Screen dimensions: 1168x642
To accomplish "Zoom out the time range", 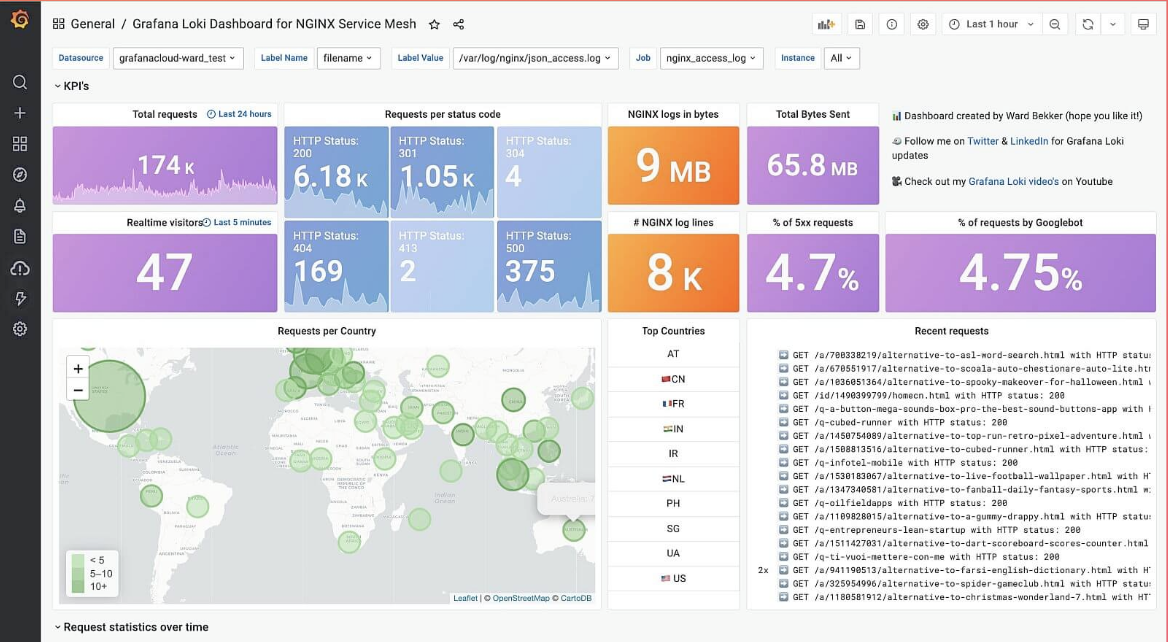I will click(1055, 25).
